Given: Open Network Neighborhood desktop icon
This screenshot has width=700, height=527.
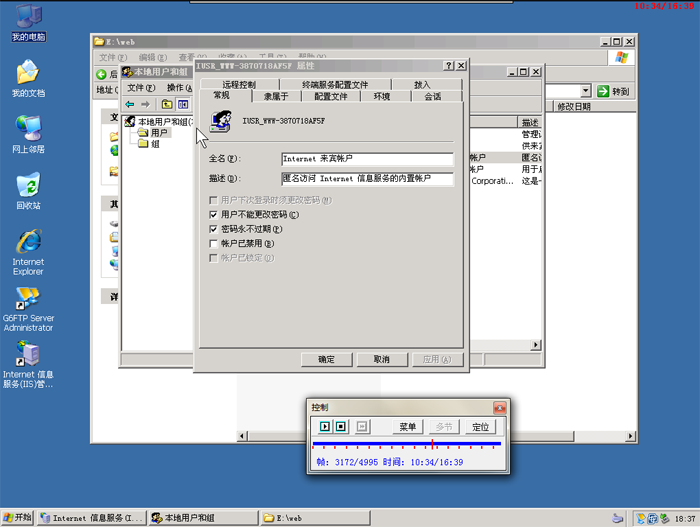Looking at the screenshot, I should (x=28, y=134).
